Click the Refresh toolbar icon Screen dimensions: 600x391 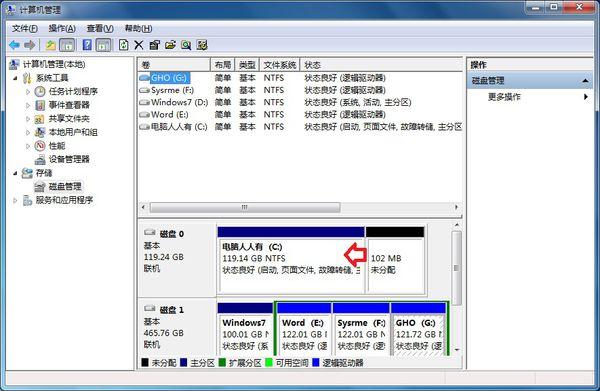pyautogui.click(x=123, y=45)
